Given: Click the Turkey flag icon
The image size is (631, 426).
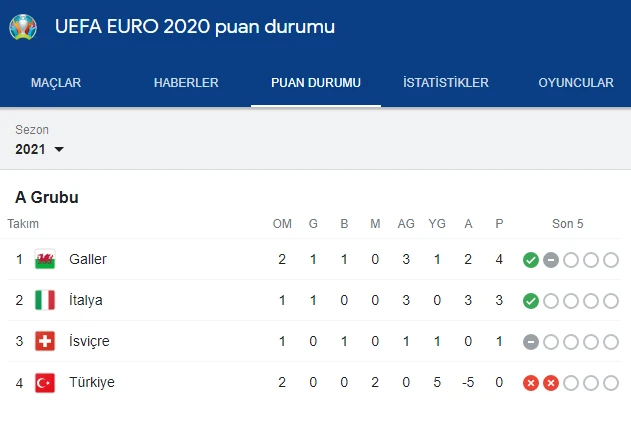Looking at the screenshot, I should [45, 382].
